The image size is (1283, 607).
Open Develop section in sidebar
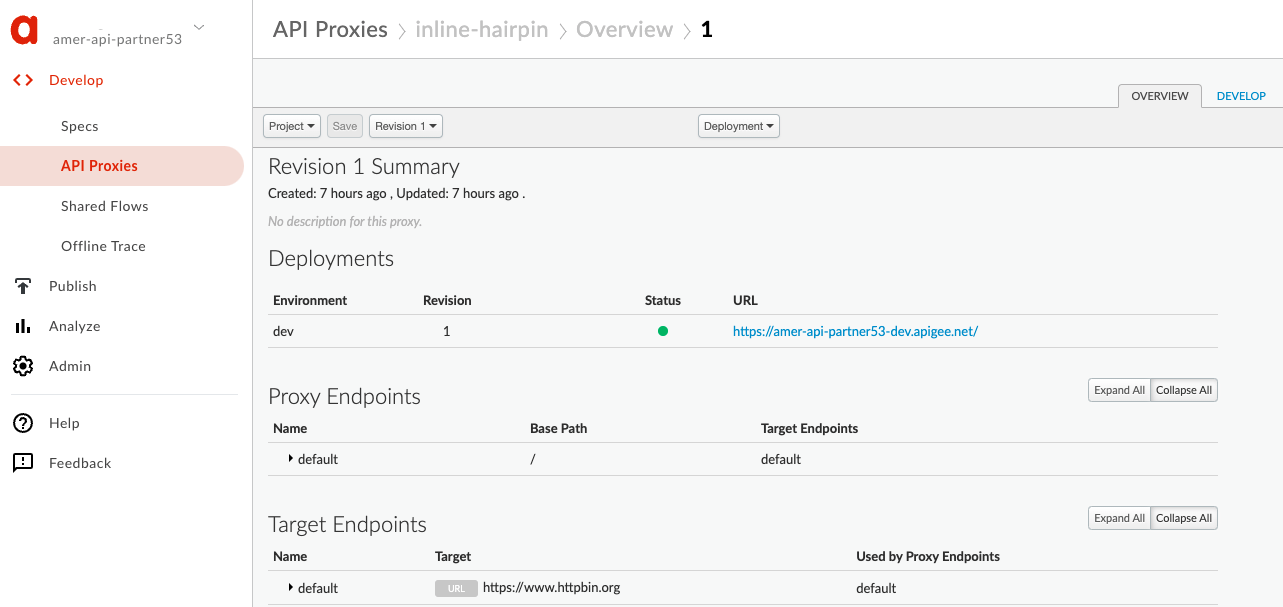pos(76,80)
